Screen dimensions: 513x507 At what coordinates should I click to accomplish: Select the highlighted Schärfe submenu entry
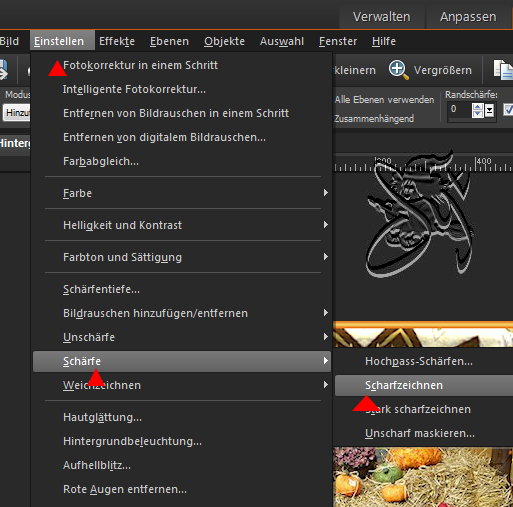click(x=182, y=361)
